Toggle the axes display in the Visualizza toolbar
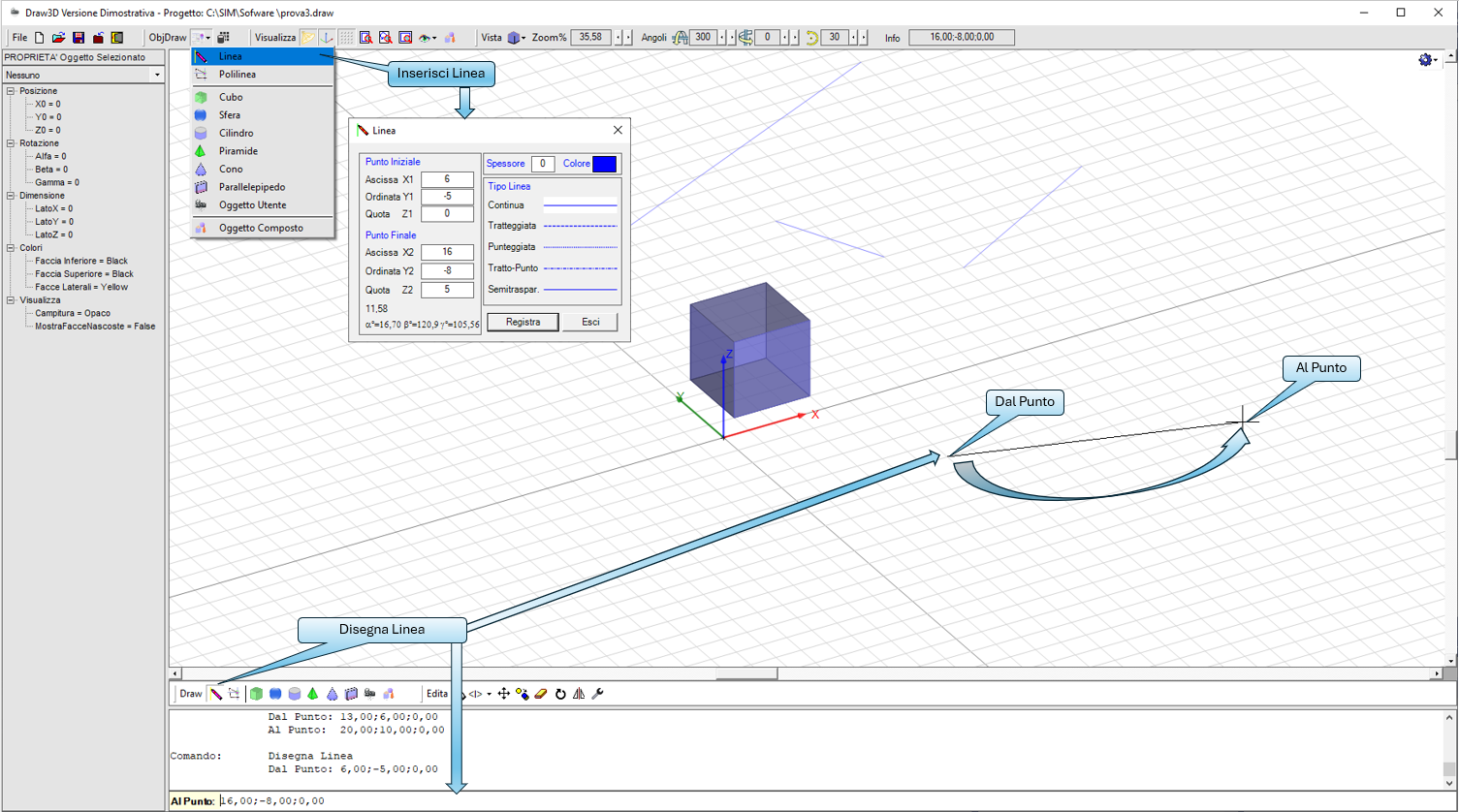Screen dimensions: 1459x812 327,38
